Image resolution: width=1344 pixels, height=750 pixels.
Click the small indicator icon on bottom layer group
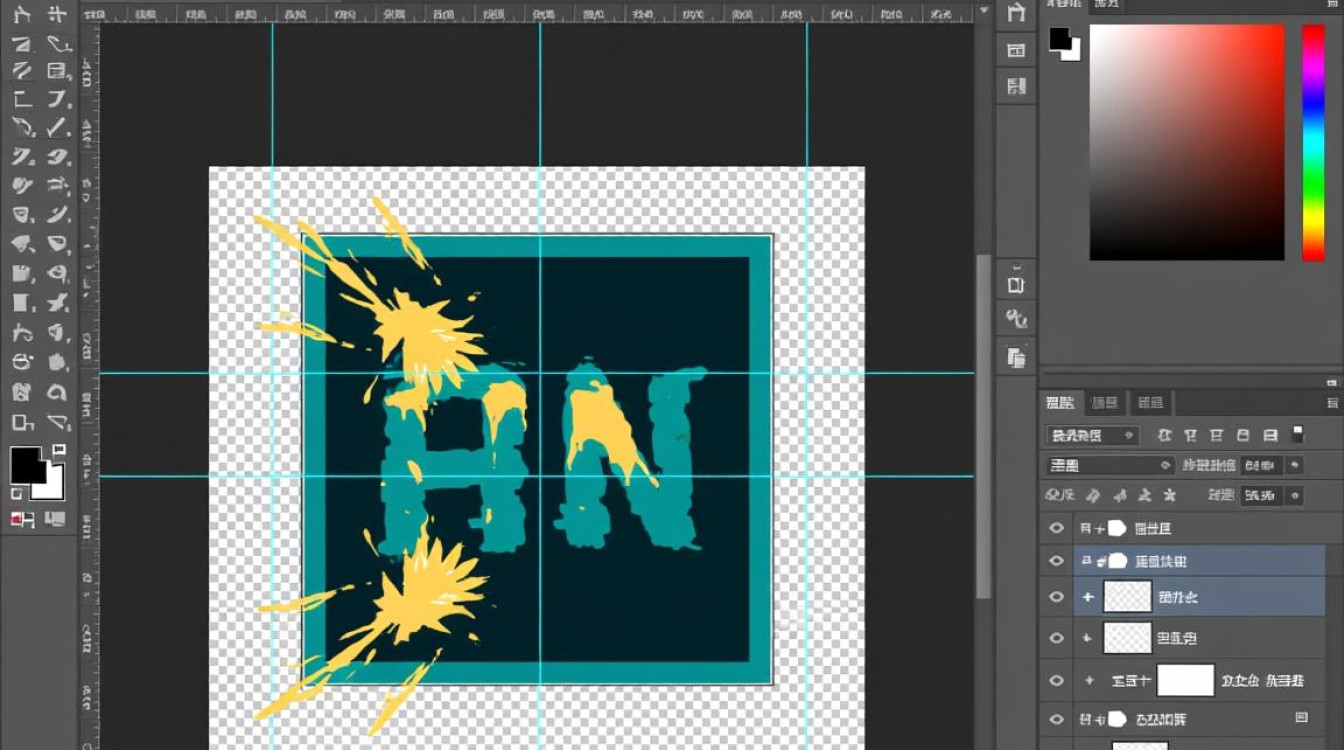coord(1301,718)
